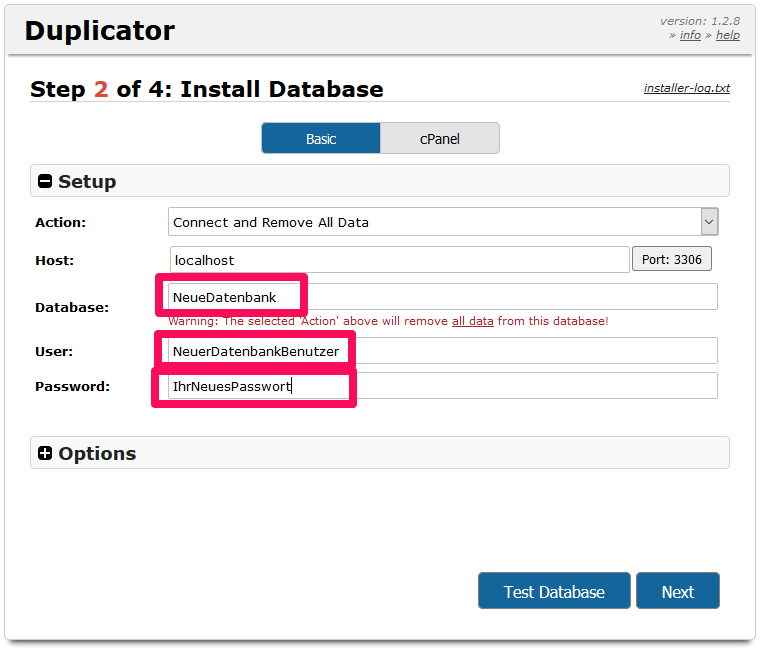Click the Duplicator title text
Screen dimensions: 765x655
coord(100,31)
